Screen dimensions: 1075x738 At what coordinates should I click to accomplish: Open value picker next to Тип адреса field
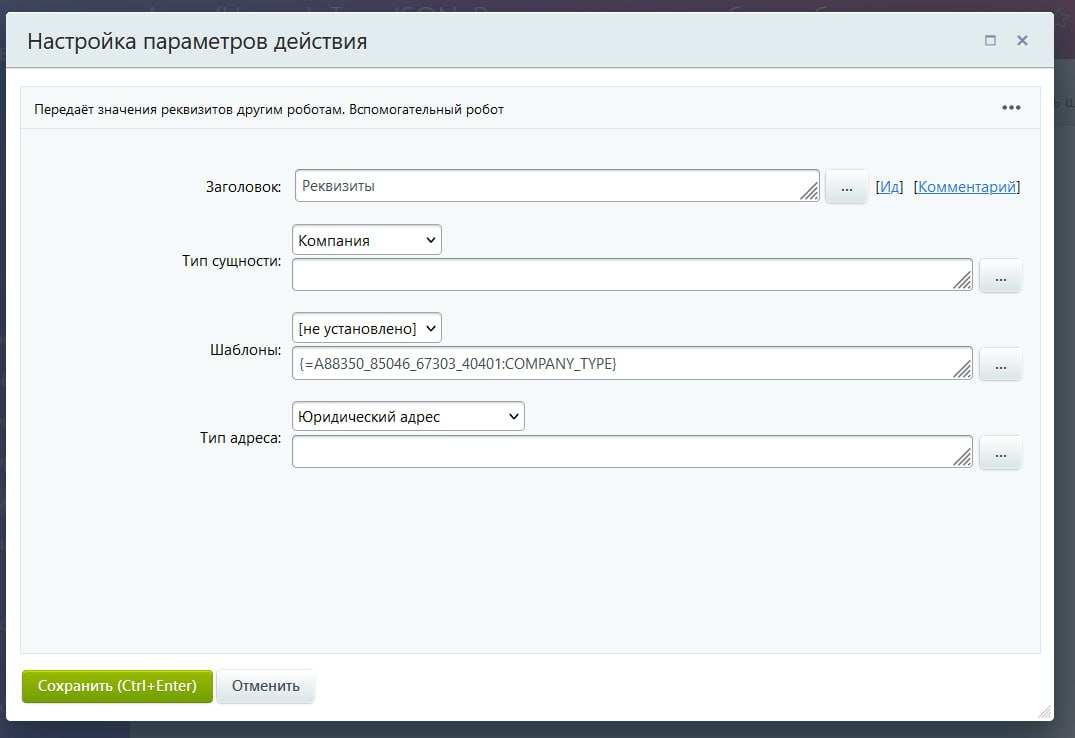coord(1000,453)
